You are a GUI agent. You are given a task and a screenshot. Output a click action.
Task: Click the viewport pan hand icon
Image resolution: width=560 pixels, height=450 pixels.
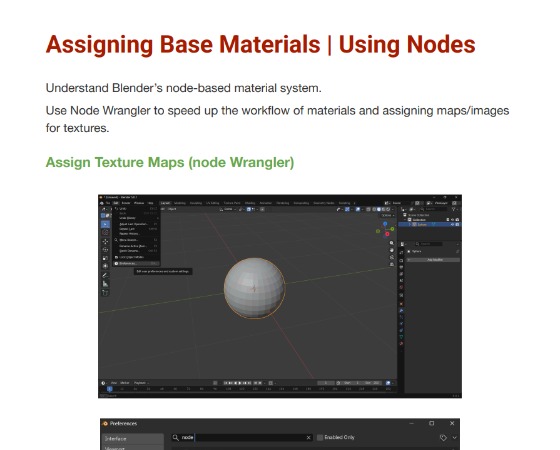pos(392,250)
